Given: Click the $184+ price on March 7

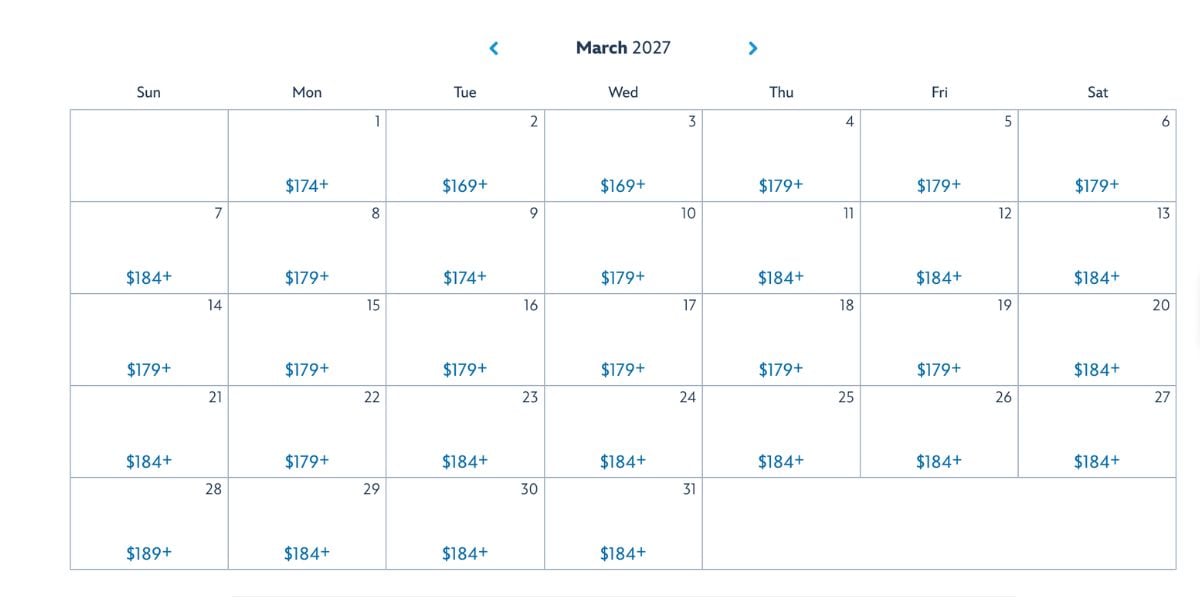Looking at the screenshot, I should click(x=149, y=278).
